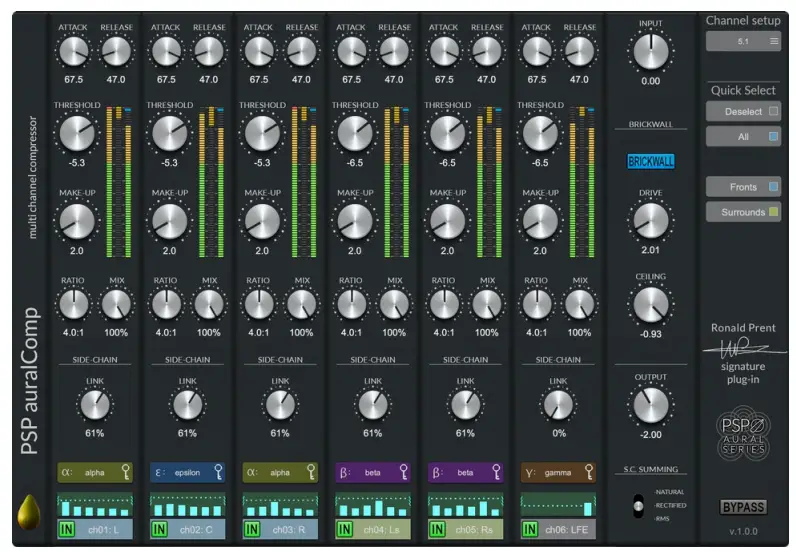Enable the BRICKWALL limiter button
This screenshot has width=796, height=552.
click(651, 161)
